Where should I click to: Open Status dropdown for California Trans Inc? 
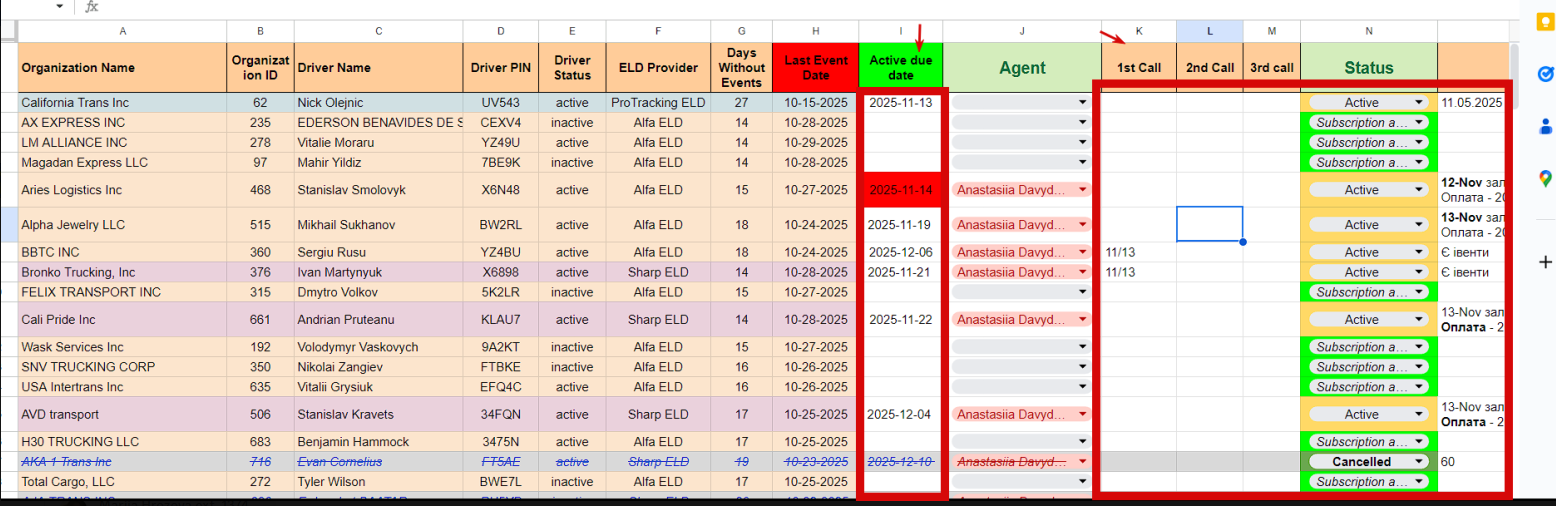click(x=1419, y=102)
